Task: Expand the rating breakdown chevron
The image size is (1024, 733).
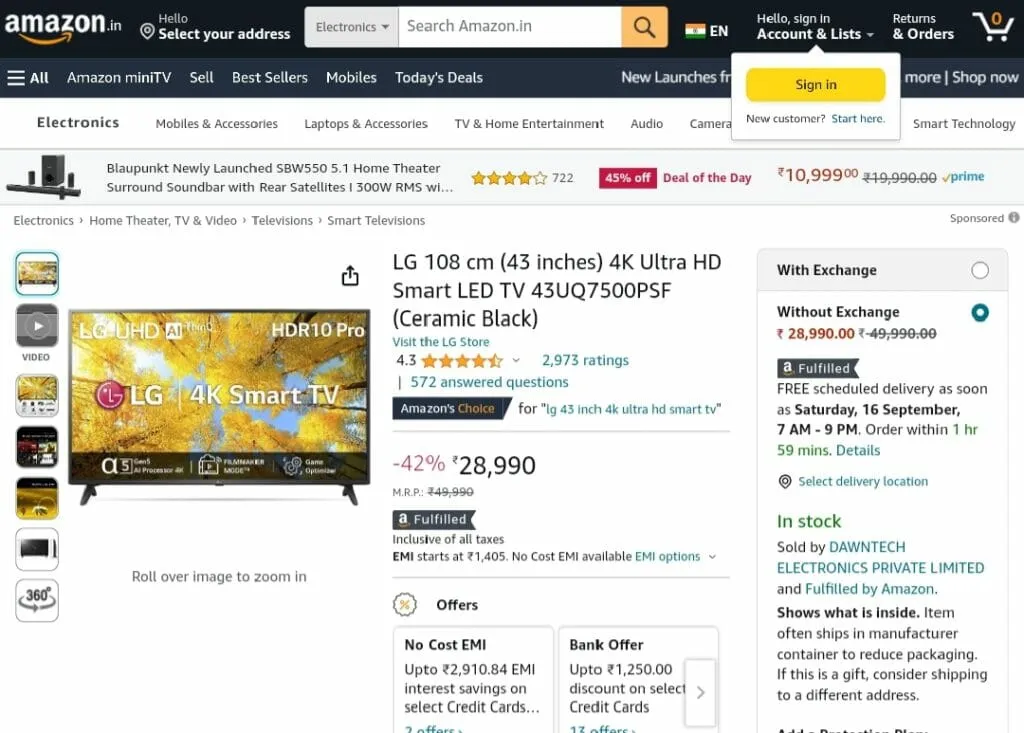Action: click(516, 361)
